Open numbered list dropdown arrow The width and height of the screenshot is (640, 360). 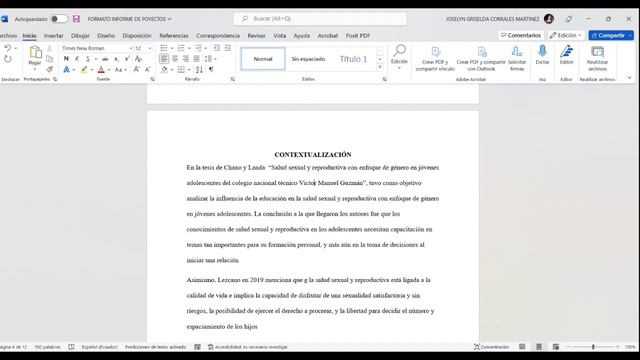(189, 48)
